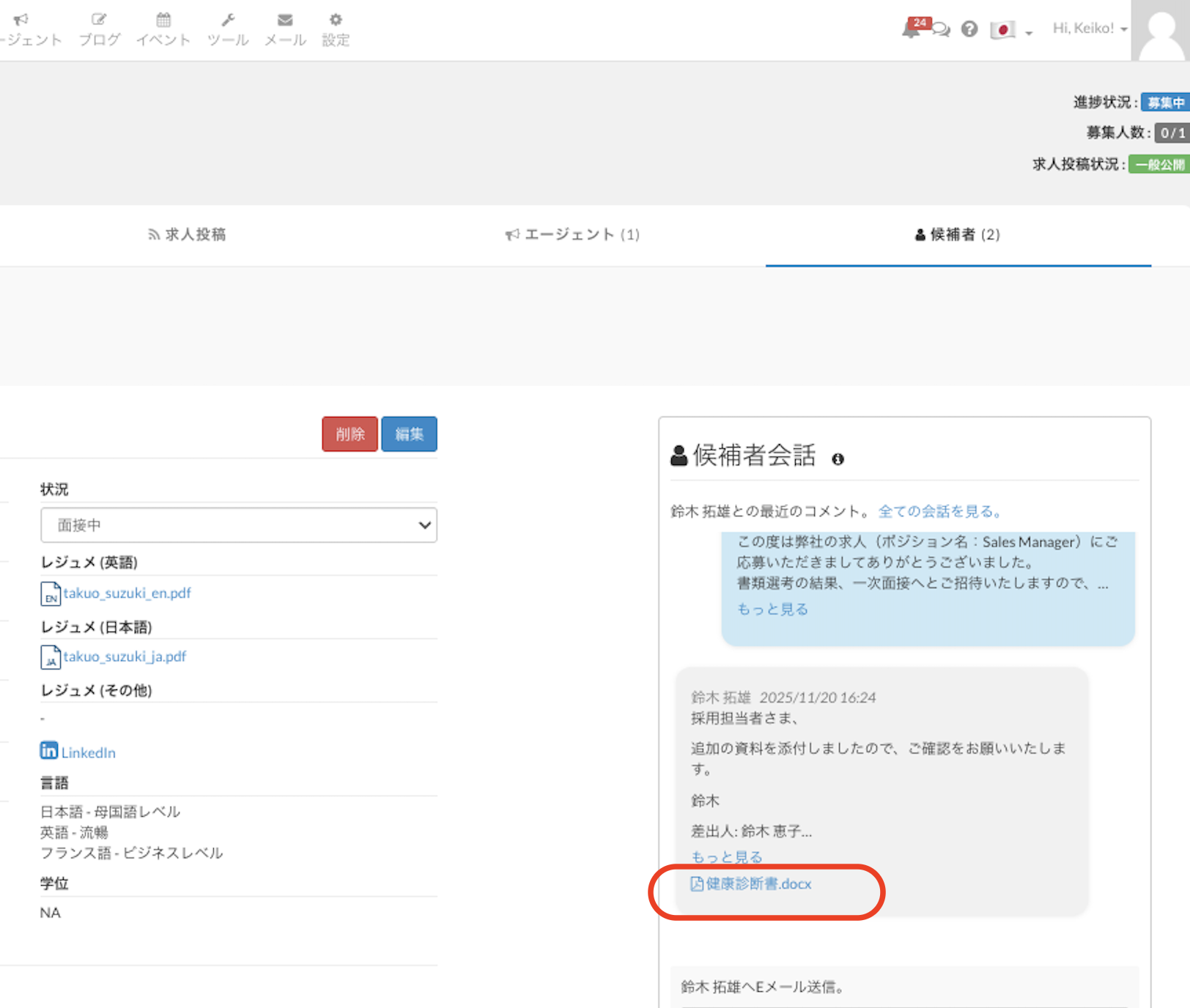The width and height of the screenshot is (1190, 1008).
Task: Click the info icon beside 候補者会話
Action: pos(838,459)
